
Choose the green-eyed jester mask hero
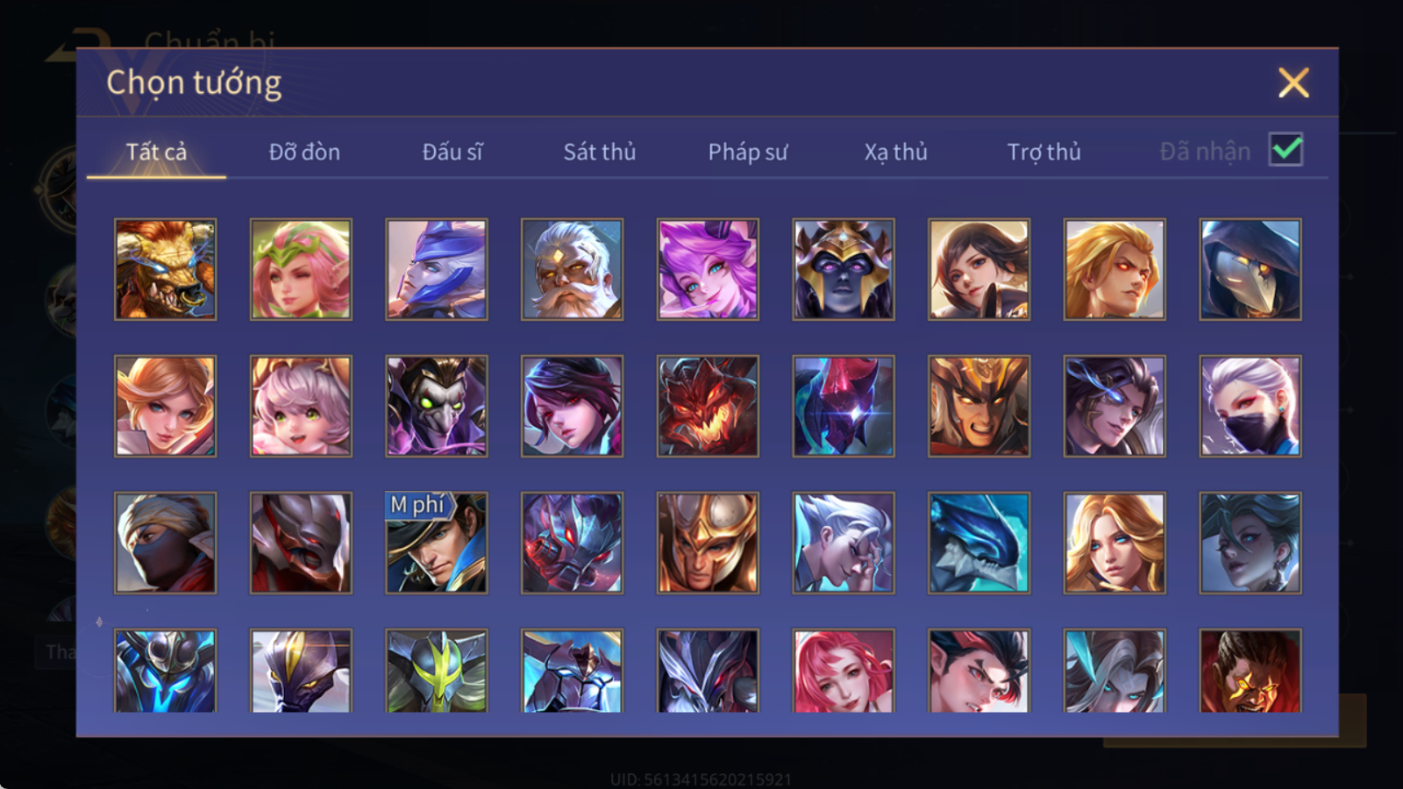(x=436, y=407)
